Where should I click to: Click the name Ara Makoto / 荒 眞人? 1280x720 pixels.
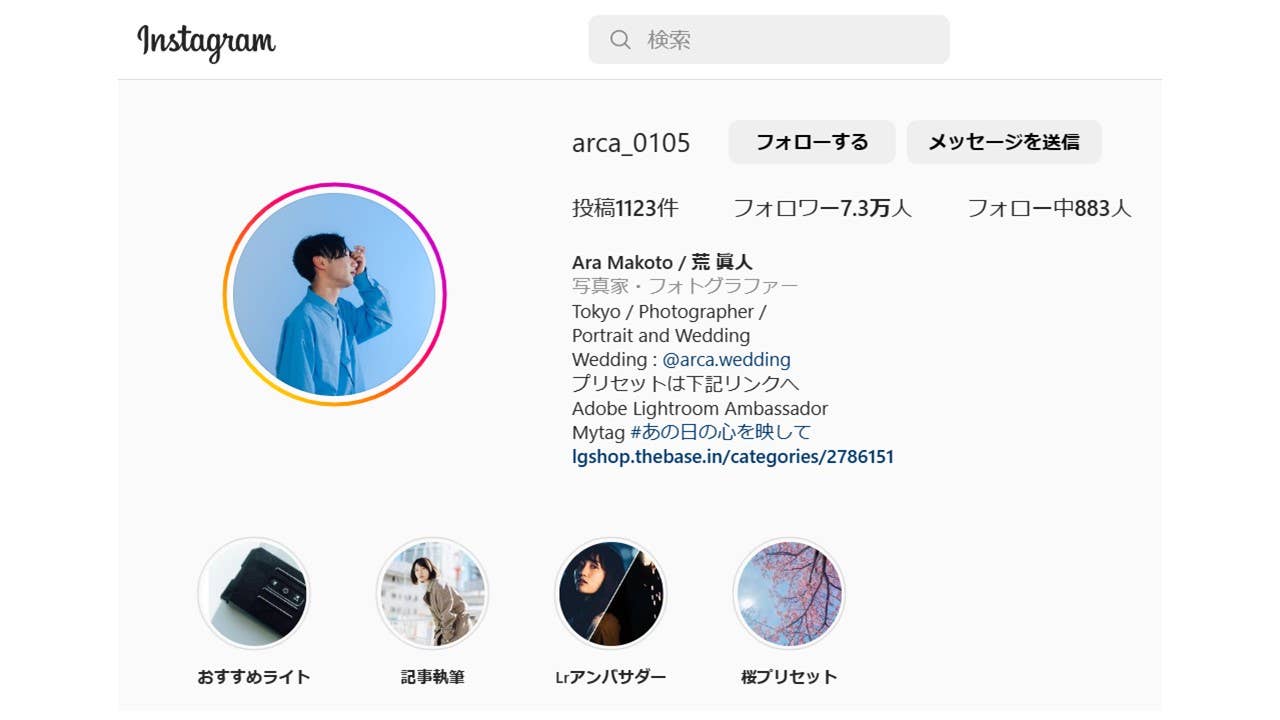click(662, 263)
